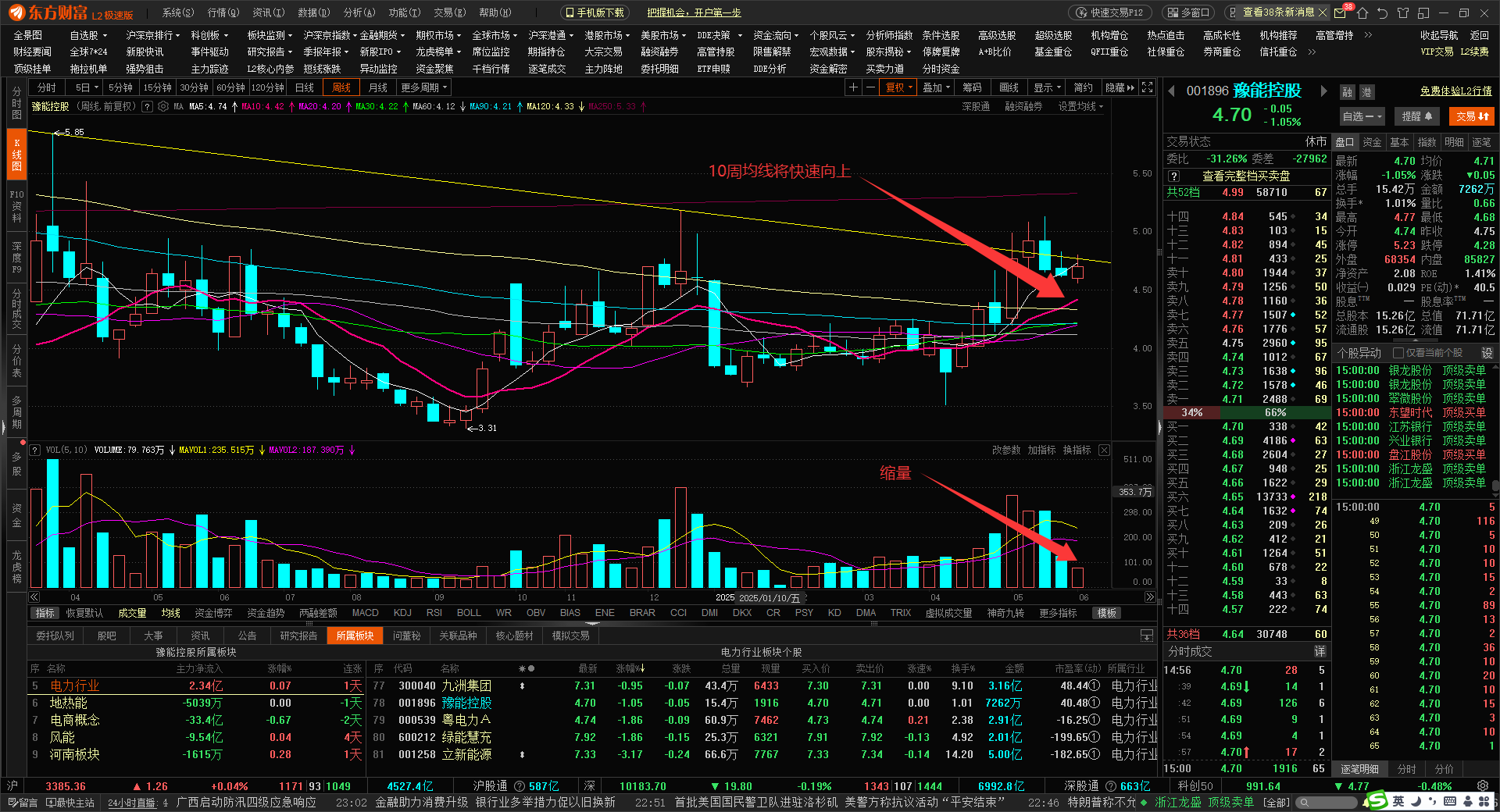Toggle 仅看当前个股 checkbox

pyautogui.click(x=1398, y=353)
